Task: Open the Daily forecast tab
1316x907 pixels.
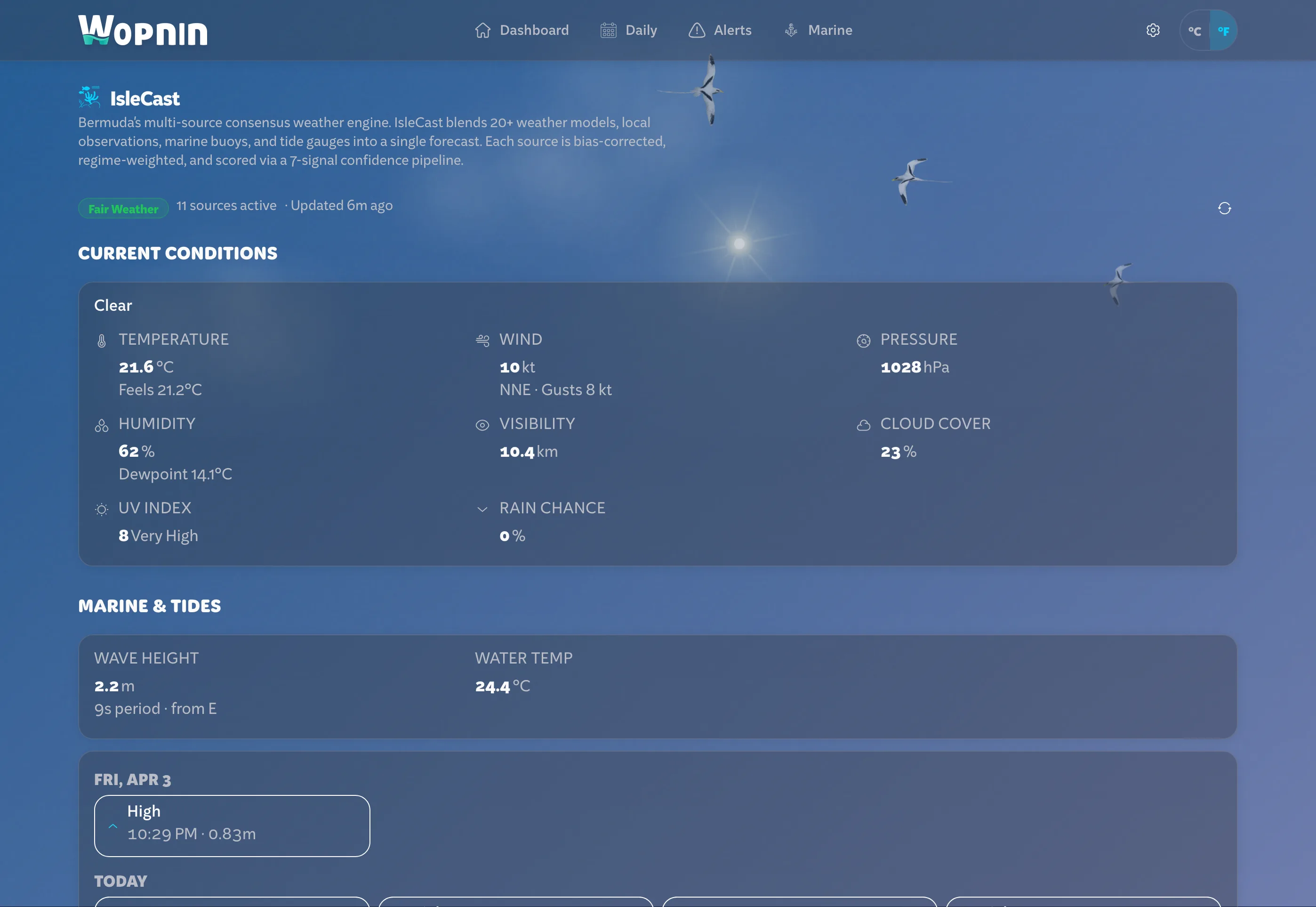Action: 628,30
